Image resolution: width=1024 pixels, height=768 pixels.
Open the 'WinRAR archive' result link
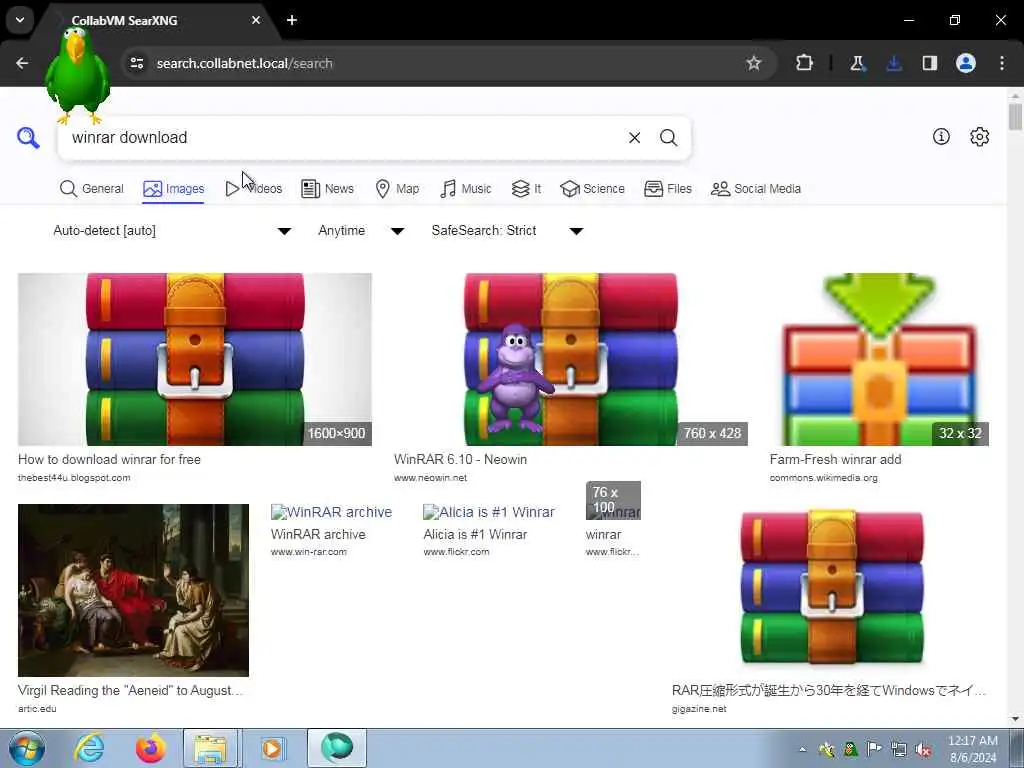318,534
